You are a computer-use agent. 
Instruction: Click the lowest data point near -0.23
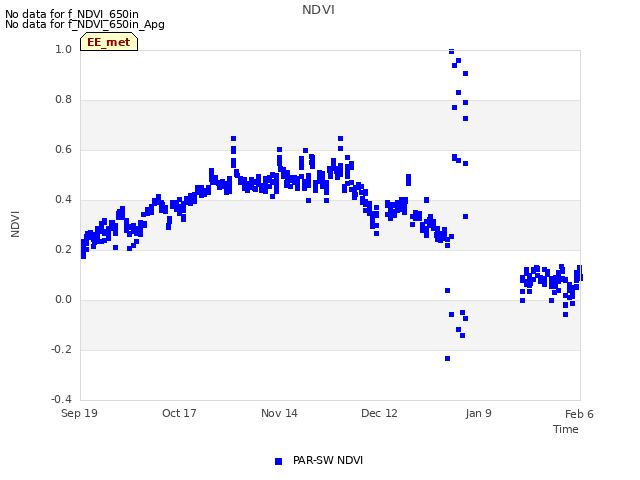point(447,358)
